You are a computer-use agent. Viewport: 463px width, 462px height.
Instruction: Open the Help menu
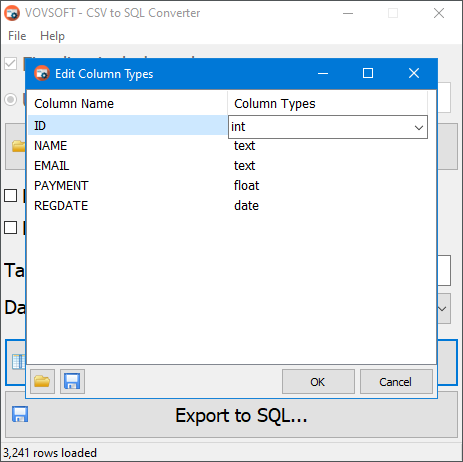click(x=52, y=36)
